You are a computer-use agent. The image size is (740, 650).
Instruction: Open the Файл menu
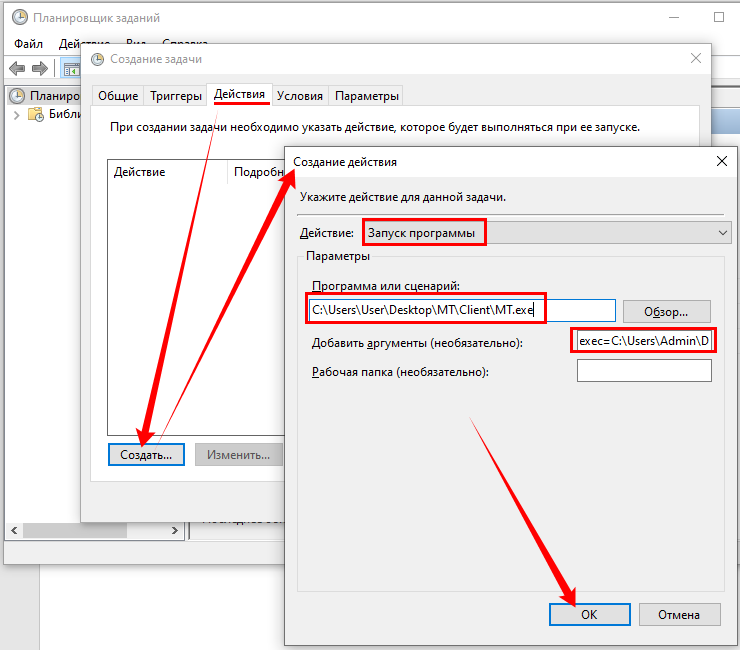pyautogui.click(x=30, y=44)
